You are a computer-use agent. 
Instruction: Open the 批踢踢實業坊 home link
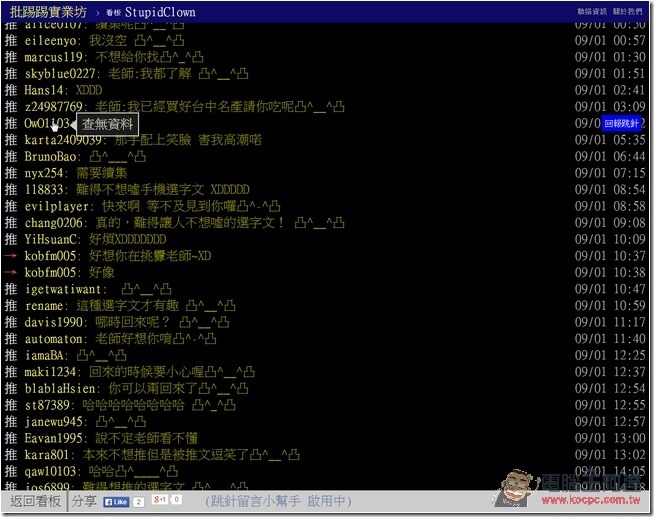click(x=48, y=12)
